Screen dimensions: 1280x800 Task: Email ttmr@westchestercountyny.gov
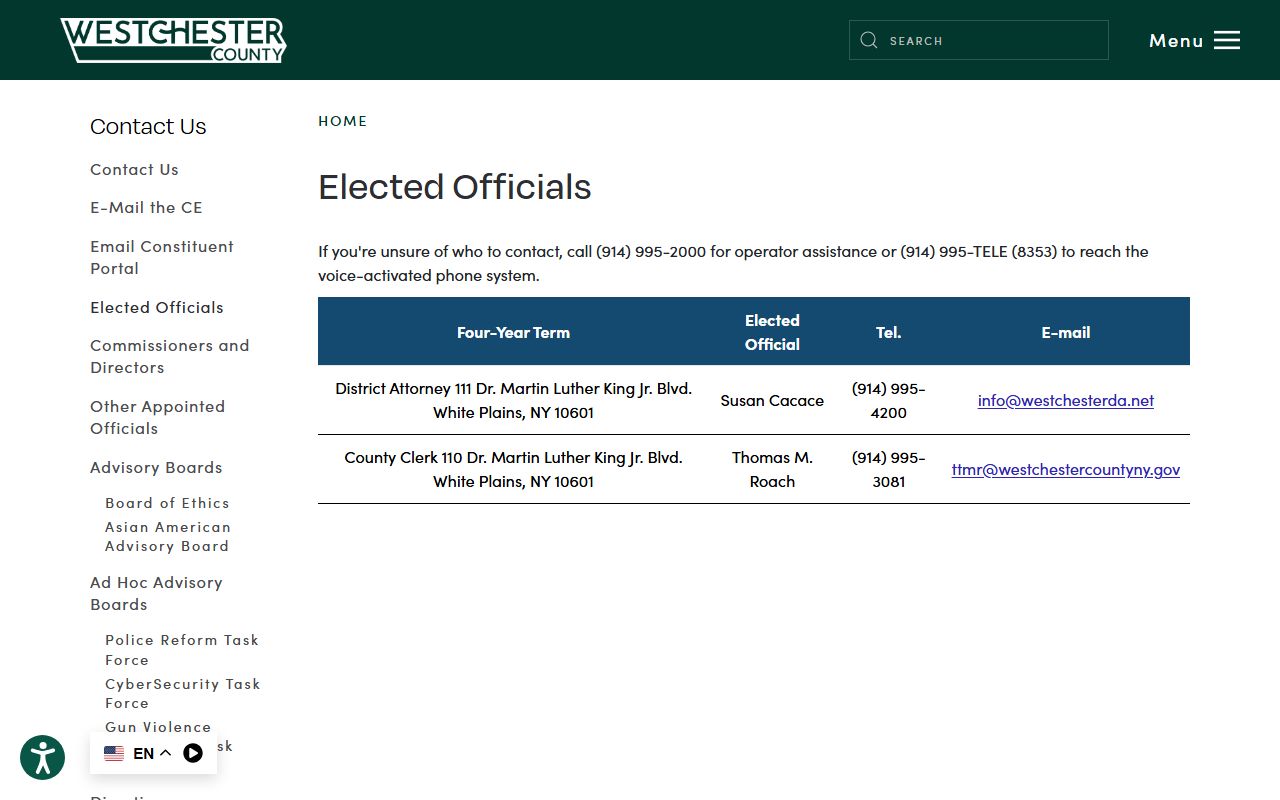pos(1066,469)
